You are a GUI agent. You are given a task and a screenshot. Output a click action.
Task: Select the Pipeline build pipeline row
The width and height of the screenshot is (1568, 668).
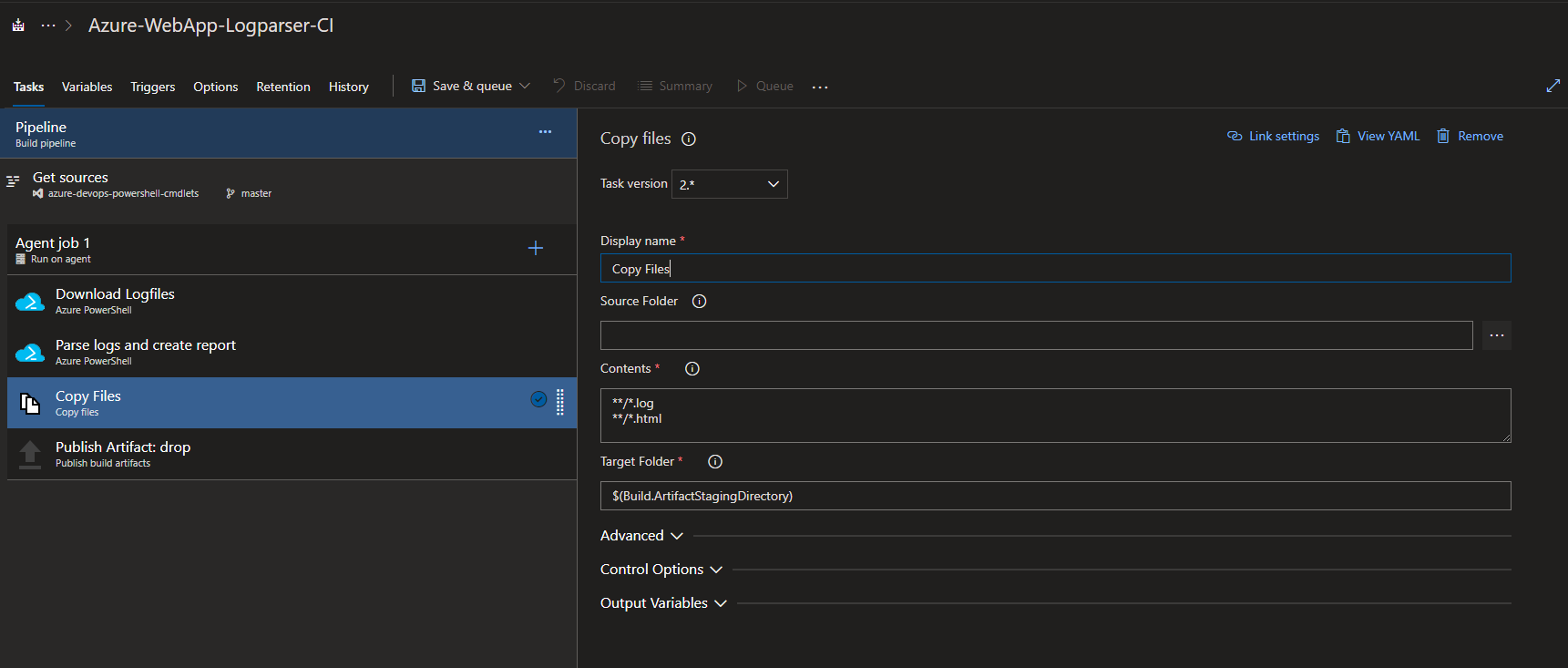[289, 133]
